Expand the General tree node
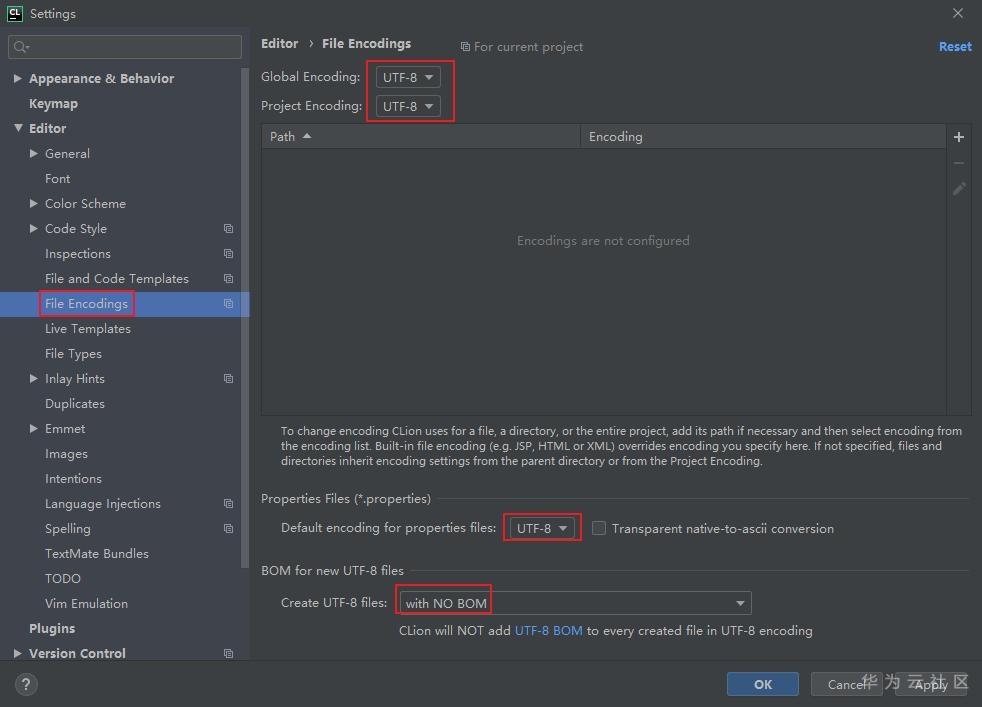 34,153
